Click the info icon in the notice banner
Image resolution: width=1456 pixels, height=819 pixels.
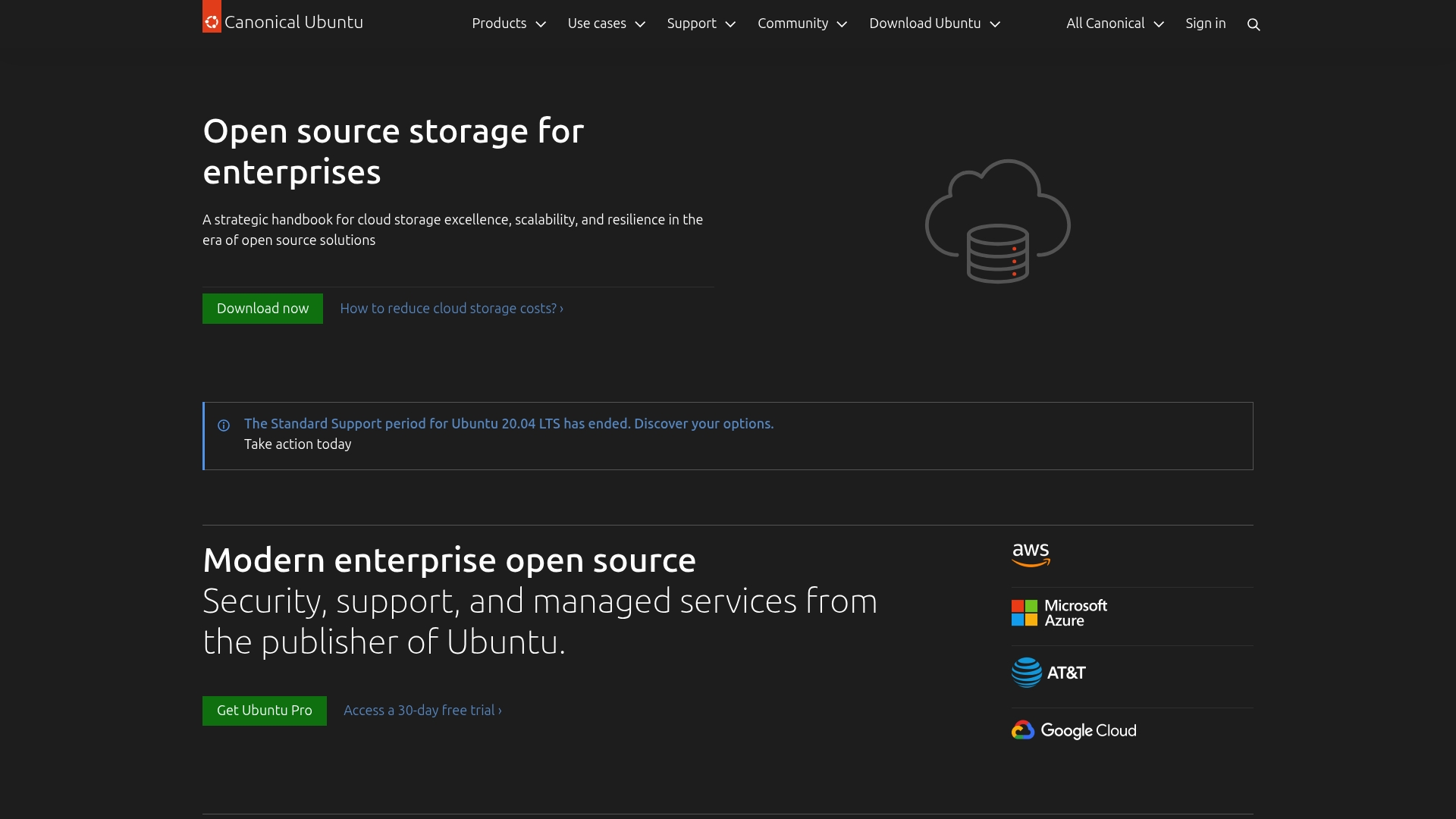click(224, 426)
